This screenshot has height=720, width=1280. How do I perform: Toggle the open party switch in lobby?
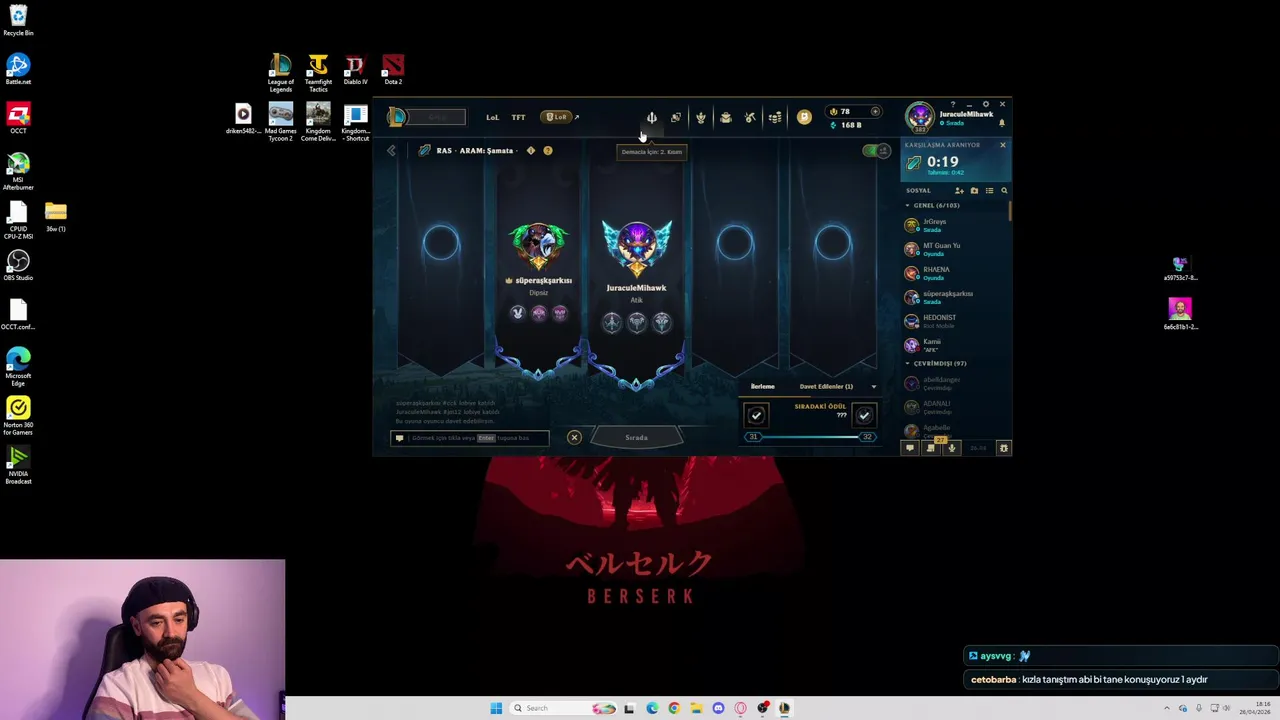click(x=876, y=151)
